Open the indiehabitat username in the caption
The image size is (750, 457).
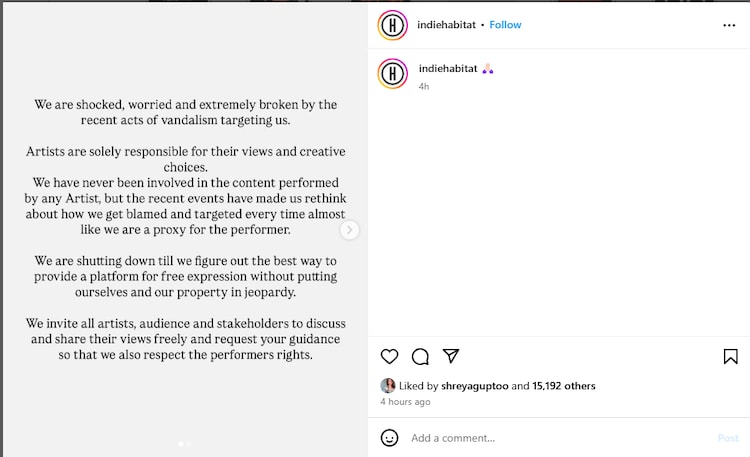click(447, 68)
